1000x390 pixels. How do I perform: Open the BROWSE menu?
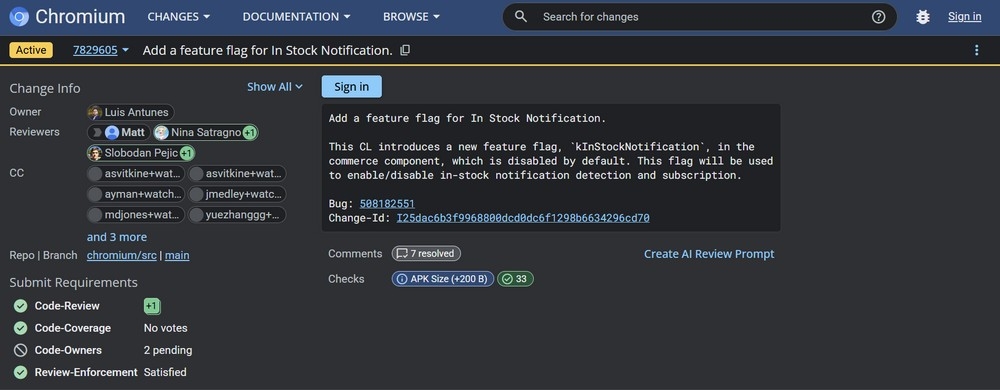click(411, 17)
